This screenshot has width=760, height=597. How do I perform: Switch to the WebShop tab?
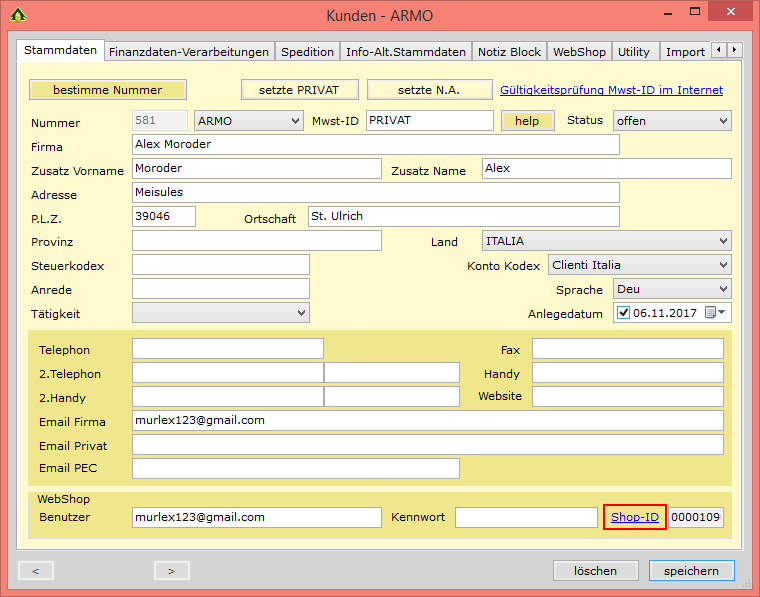pyautogui.click(x=579, y=52)
